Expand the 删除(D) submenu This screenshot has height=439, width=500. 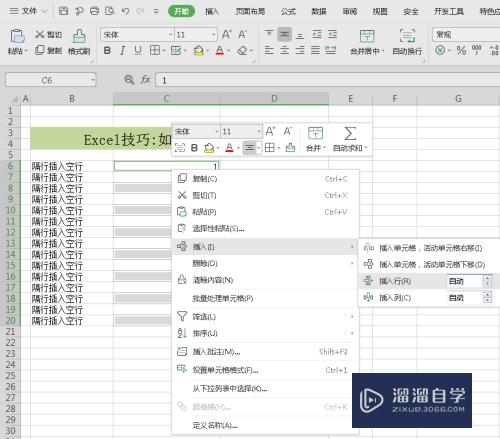(265, 264)
